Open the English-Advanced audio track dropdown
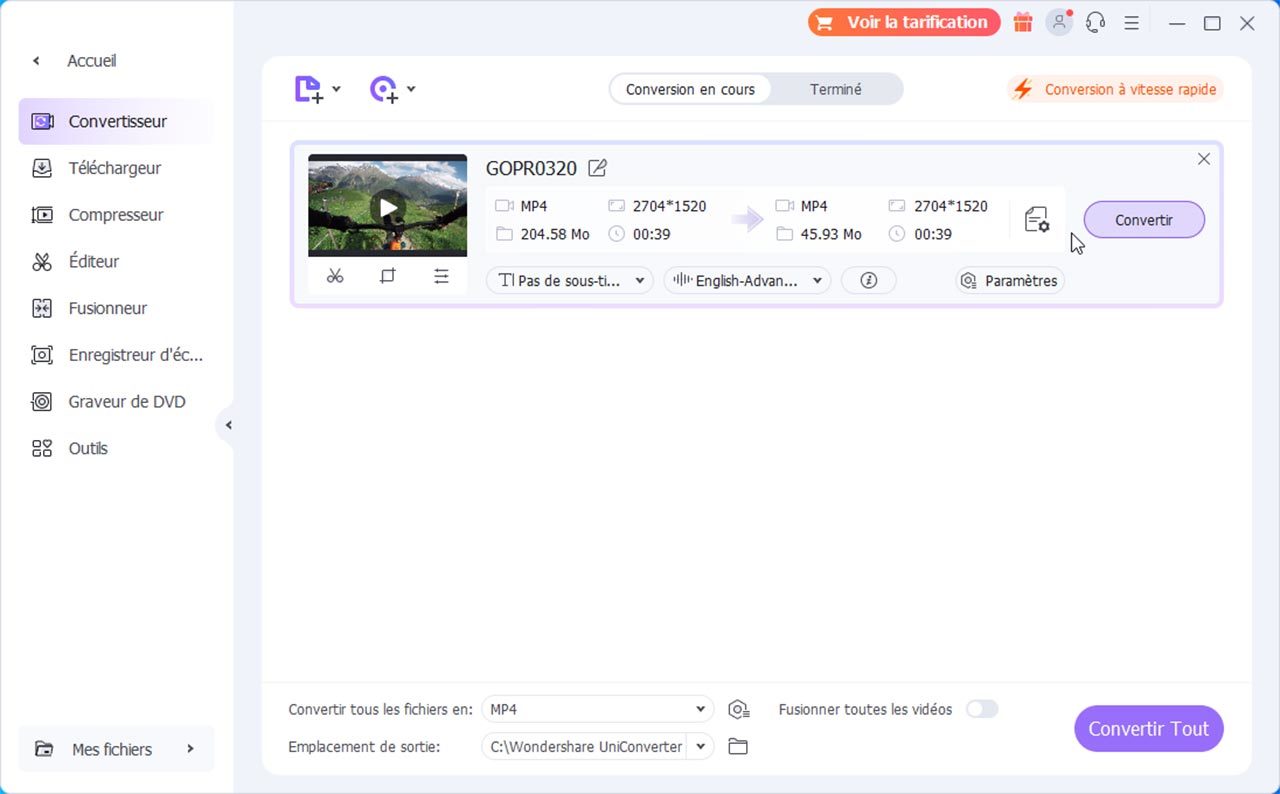 click(x=747, y=281)
